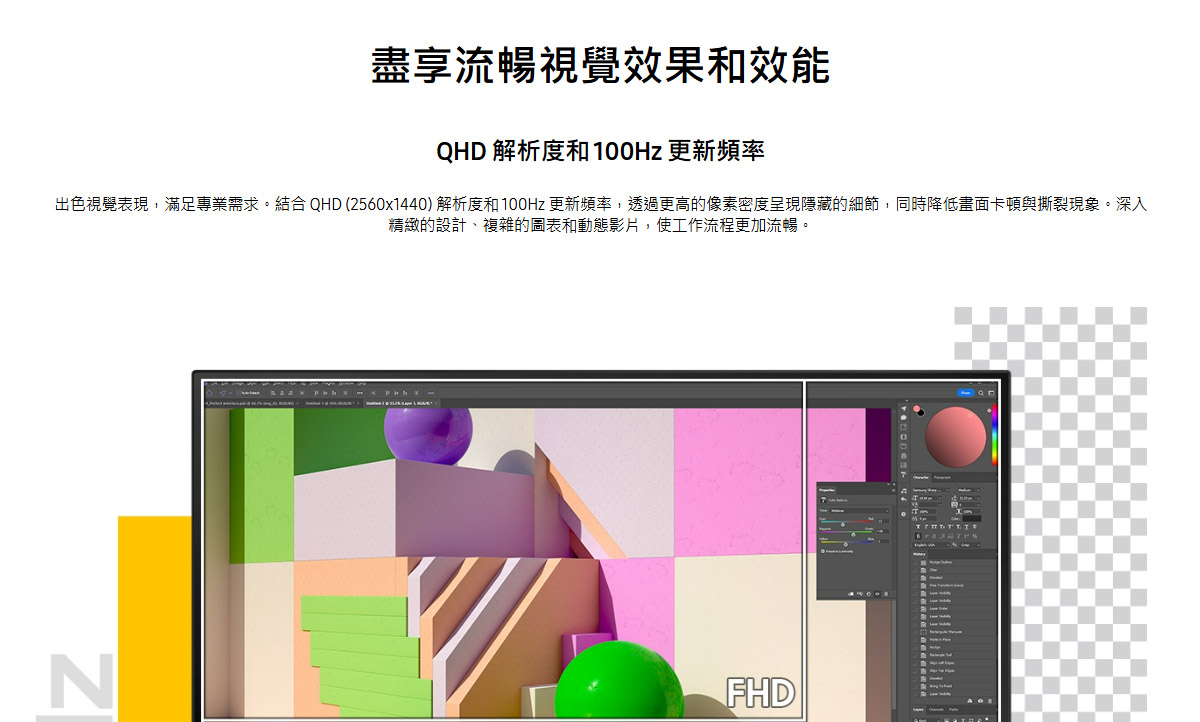Image resolution: width=1200 pixels, height=722 pixels.
Task: Click the speech bubble comments icon in side strip
Action: (x=904, y=417)
